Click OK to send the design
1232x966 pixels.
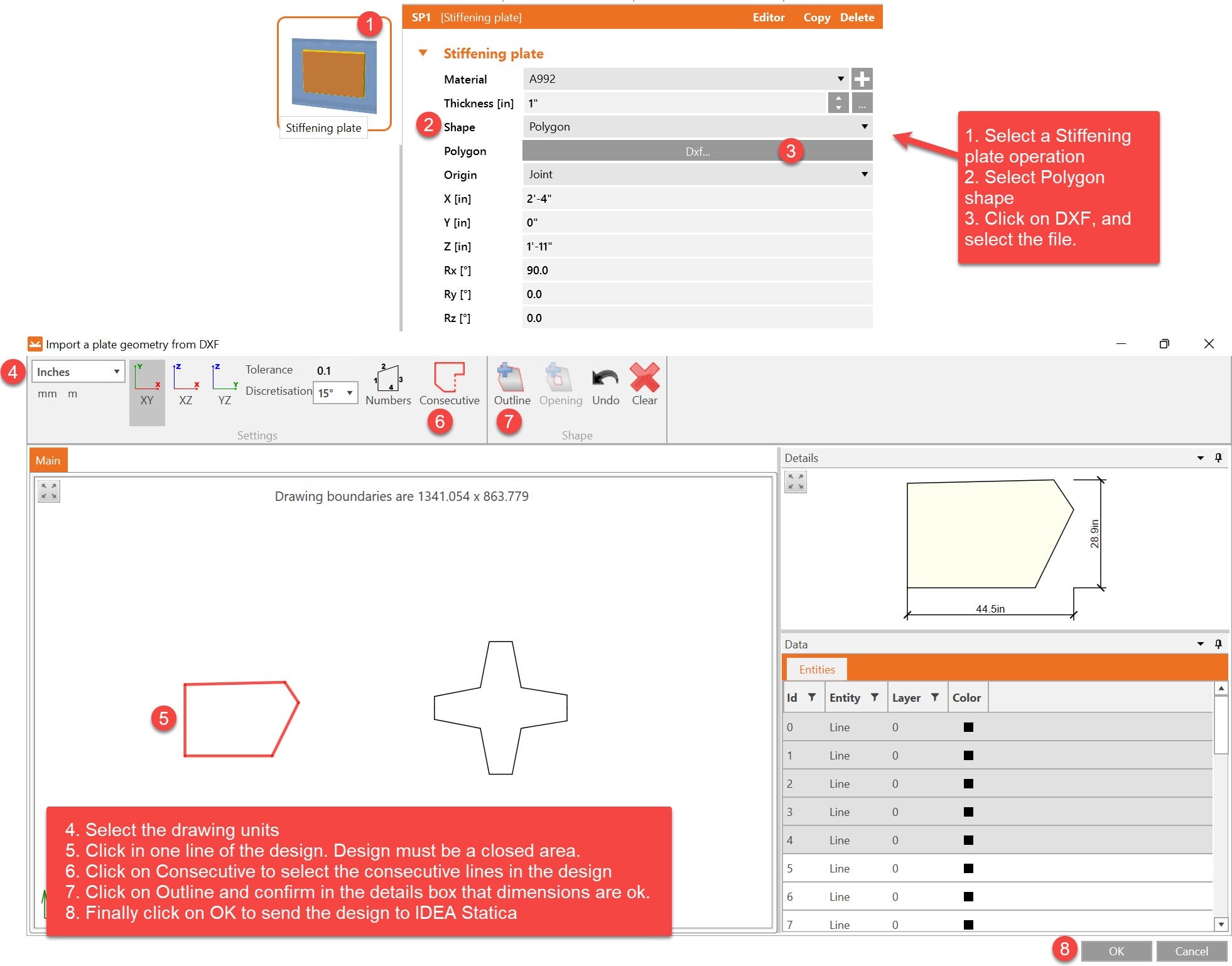1116,951
